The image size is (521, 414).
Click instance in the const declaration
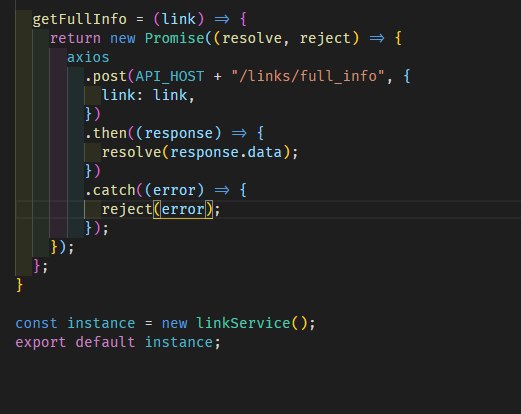pyautogui.click(x=101, y=323)
